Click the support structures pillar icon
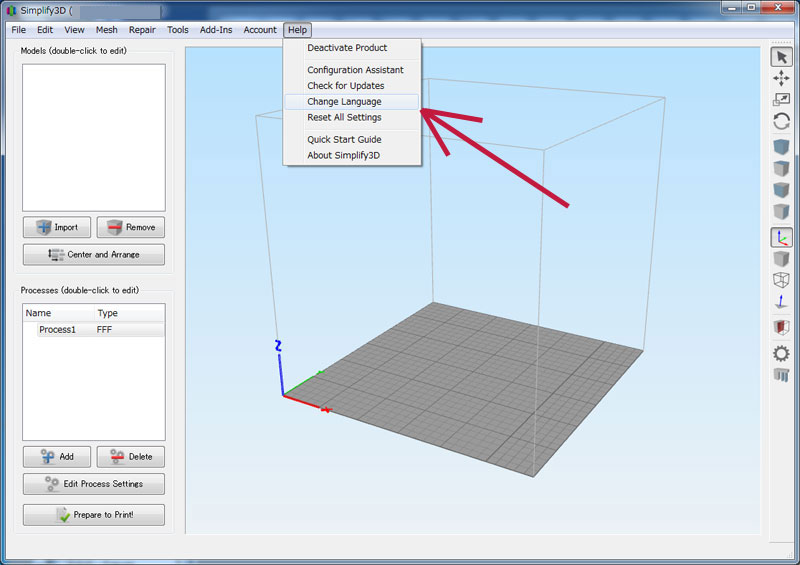 (x=781, y=375)
